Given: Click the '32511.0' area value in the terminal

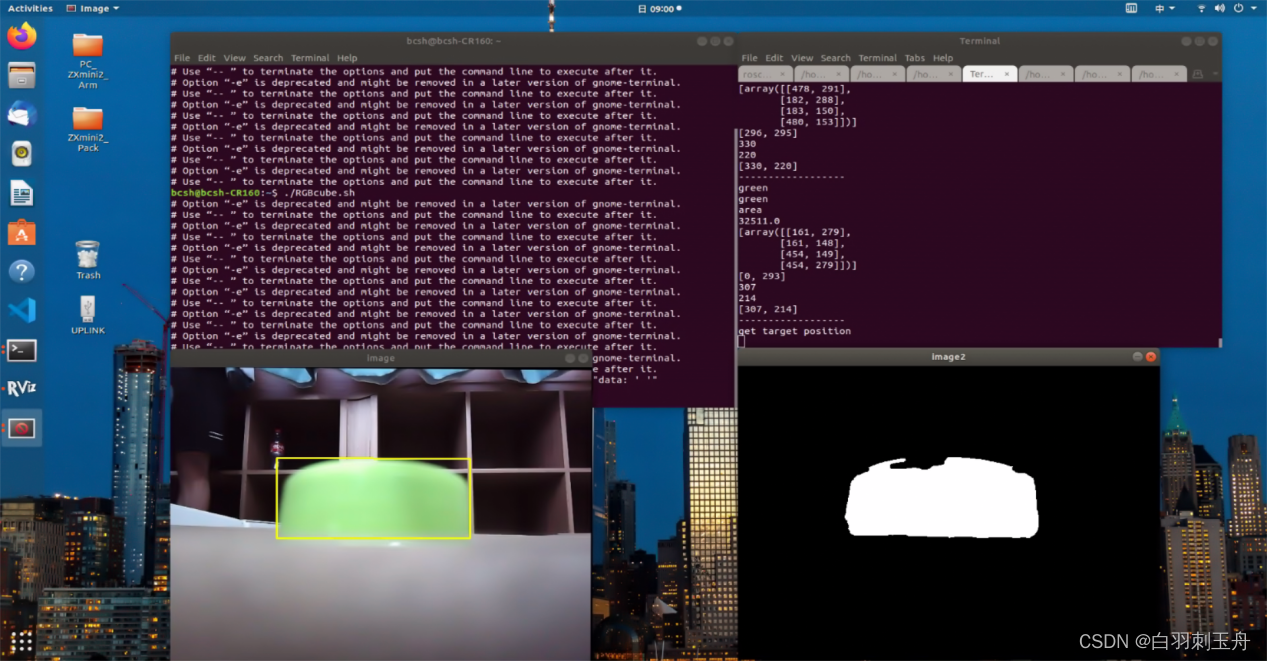Looking at the screenshot, I should (758, 221).
